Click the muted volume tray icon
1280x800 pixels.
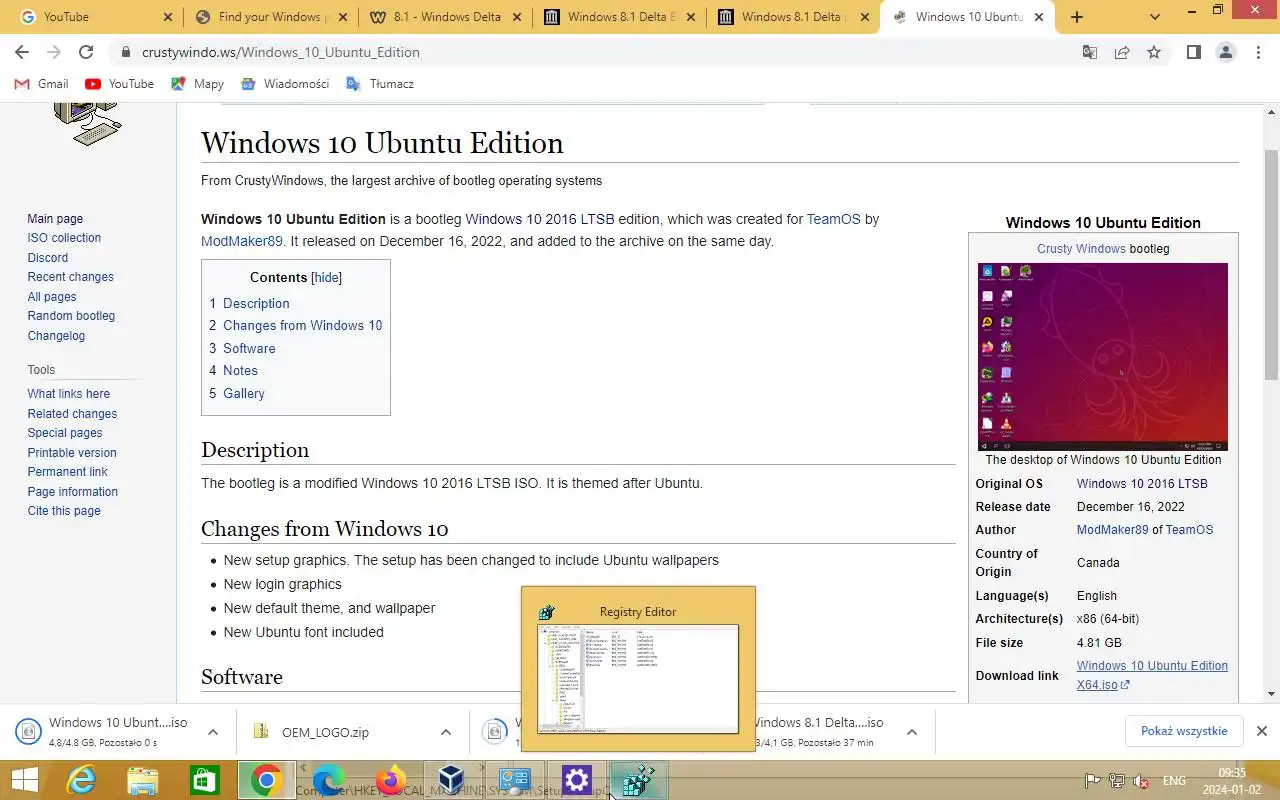1141,781
